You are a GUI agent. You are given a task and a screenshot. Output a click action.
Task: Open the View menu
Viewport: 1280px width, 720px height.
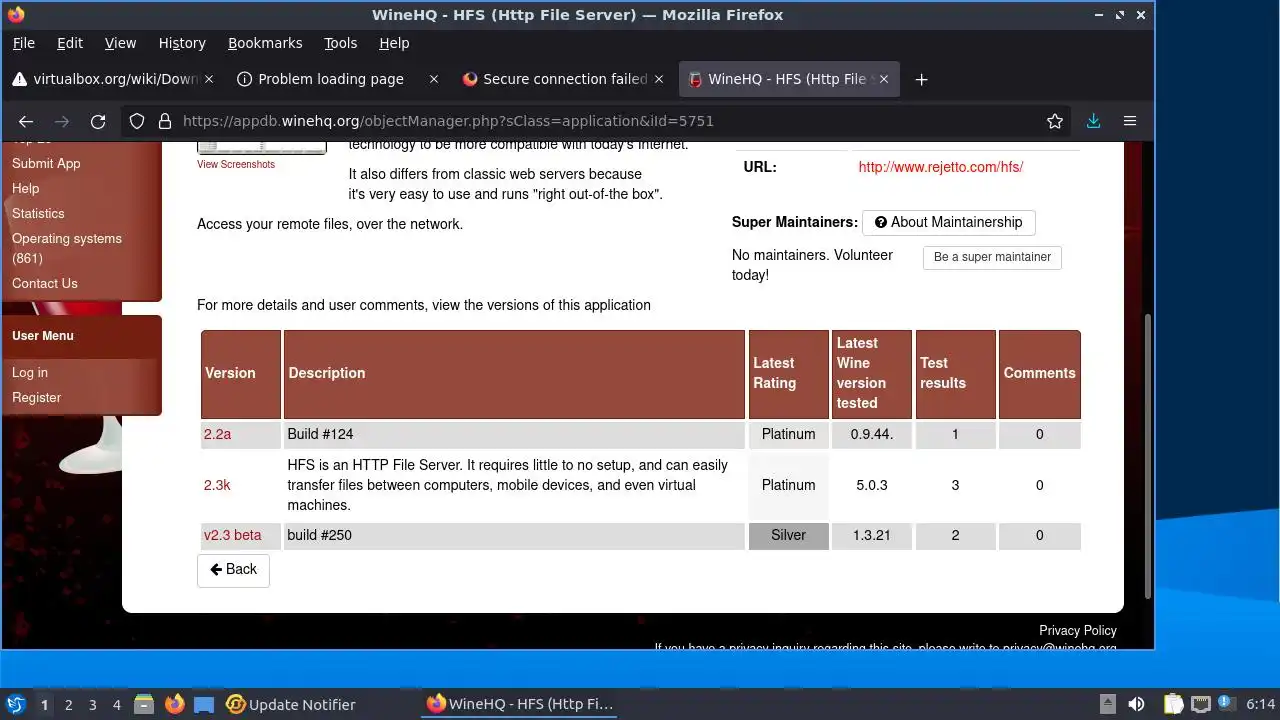click(120, 43)
